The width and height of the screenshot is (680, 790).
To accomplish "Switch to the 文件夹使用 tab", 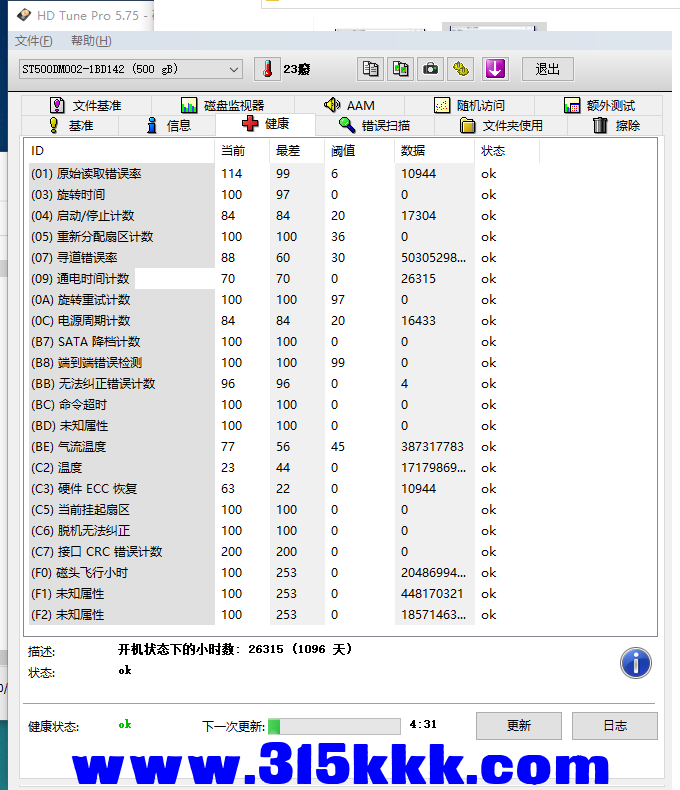I will 502,125.
